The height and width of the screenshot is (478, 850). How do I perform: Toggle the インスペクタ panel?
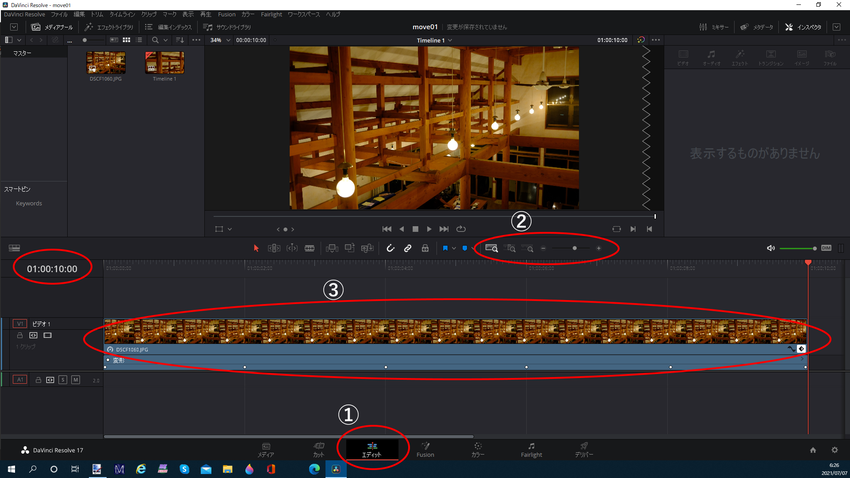click(x=803, y=27)
